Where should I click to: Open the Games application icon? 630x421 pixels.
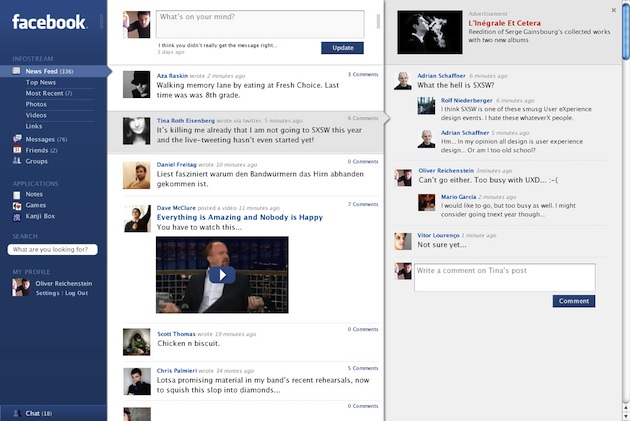(x=17, y=206)
